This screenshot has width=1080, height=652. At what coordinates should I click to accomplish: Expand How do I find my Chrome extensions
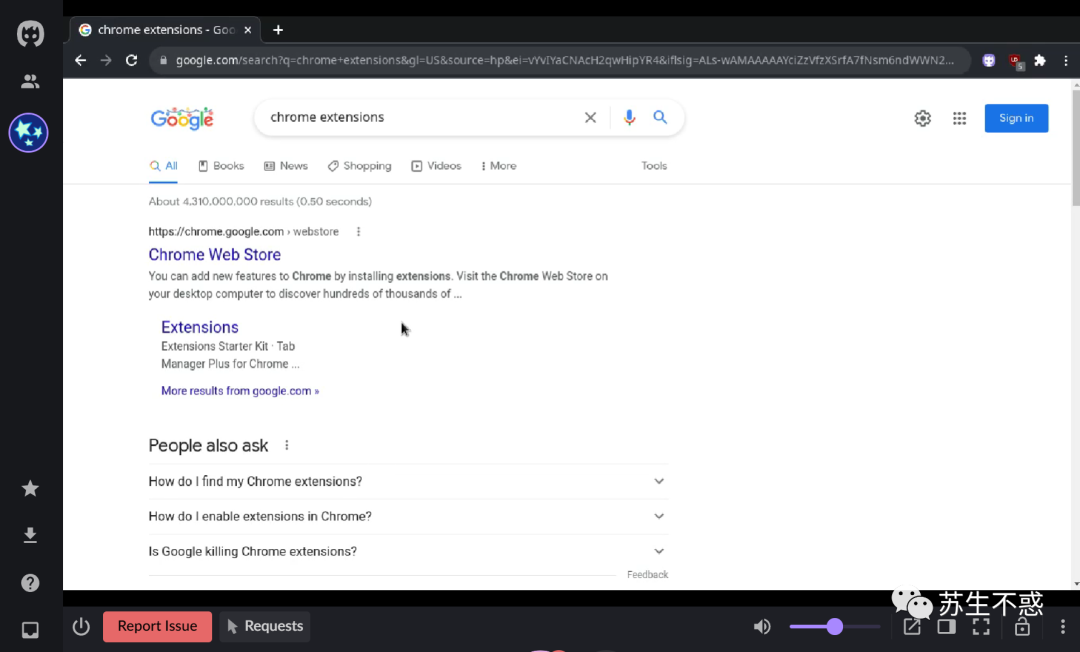[408, 481]
